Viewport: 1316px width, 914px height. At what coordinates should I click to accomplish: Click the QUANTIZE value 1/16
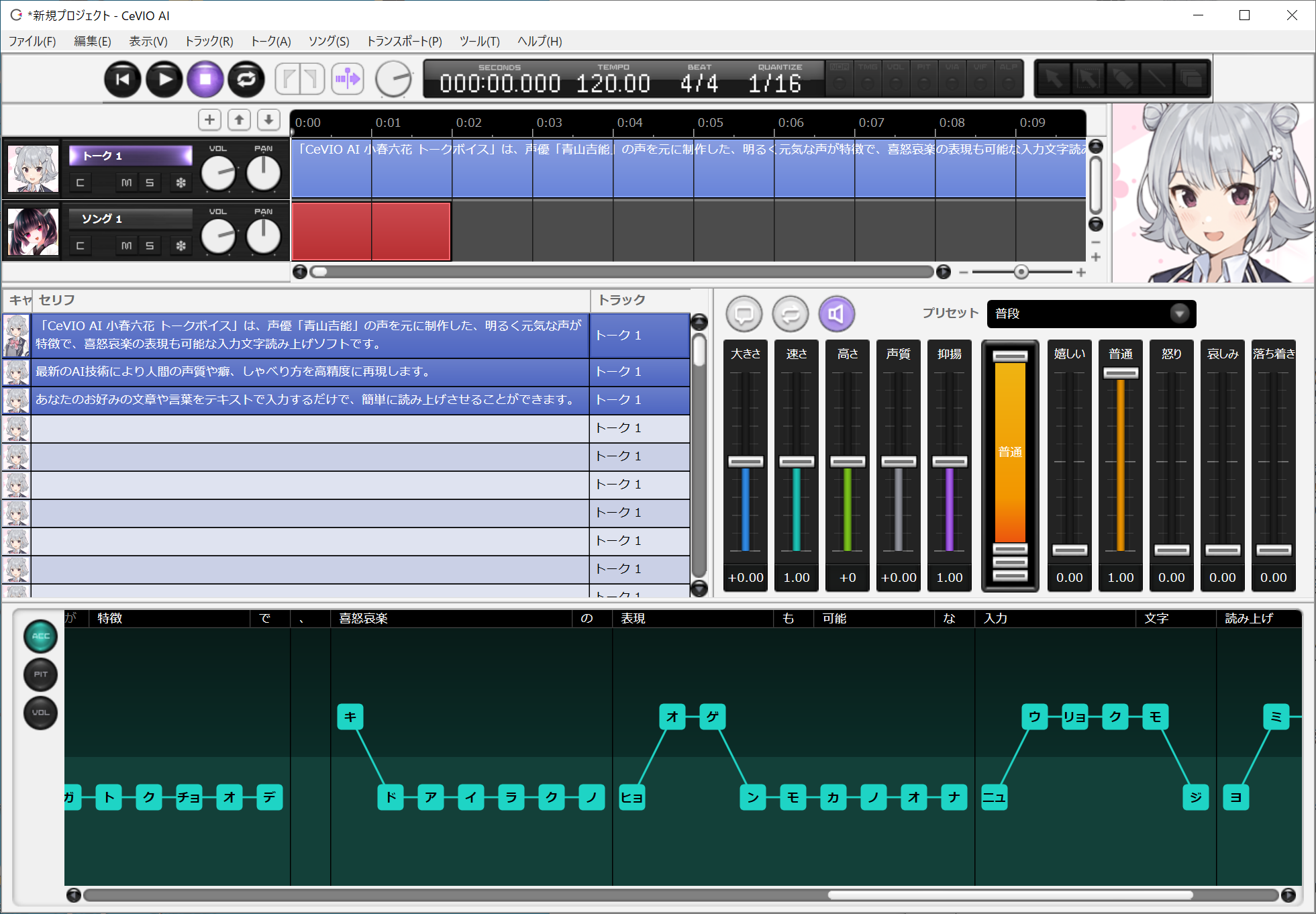click(775, 84)
